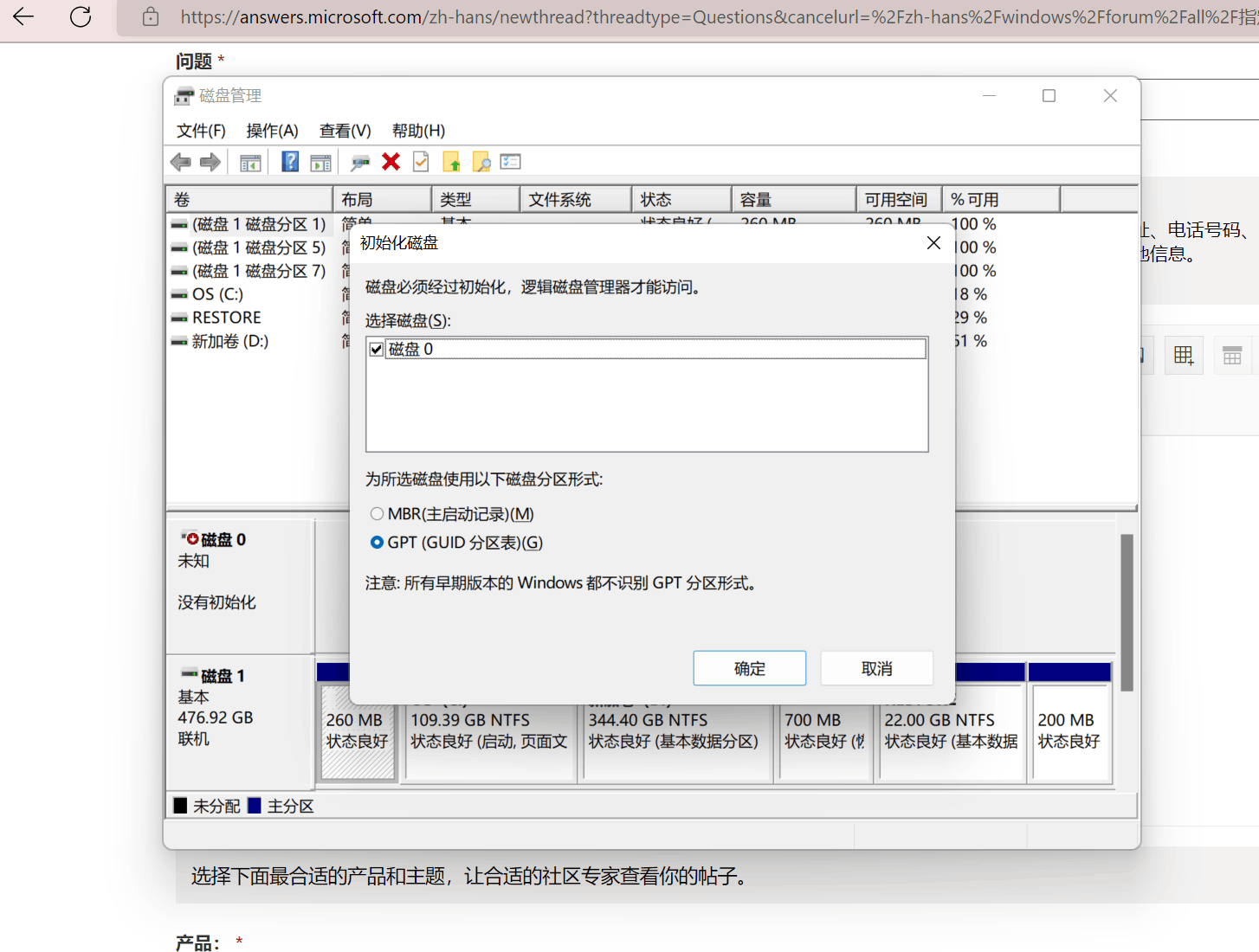Click 确定 button in initialize dialog

click(750, 668)
